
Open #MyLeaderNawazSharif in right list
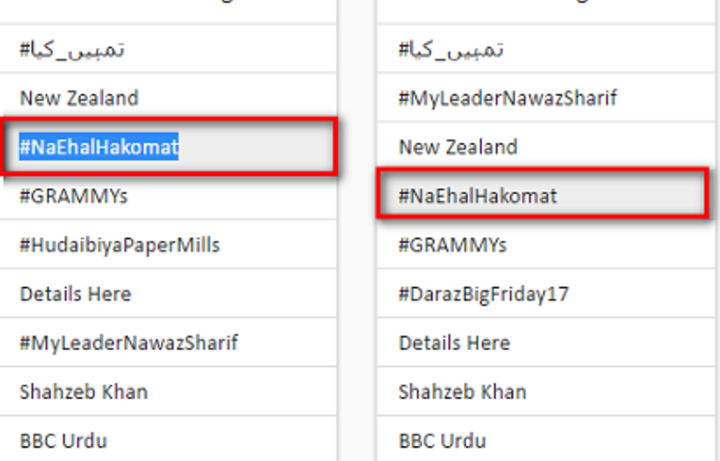point(508,98)
